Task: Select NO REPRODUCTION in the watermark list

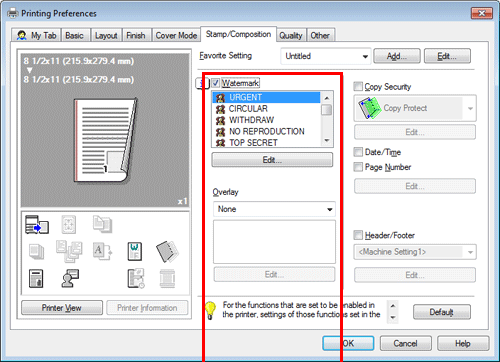Action: pos(267,131)
